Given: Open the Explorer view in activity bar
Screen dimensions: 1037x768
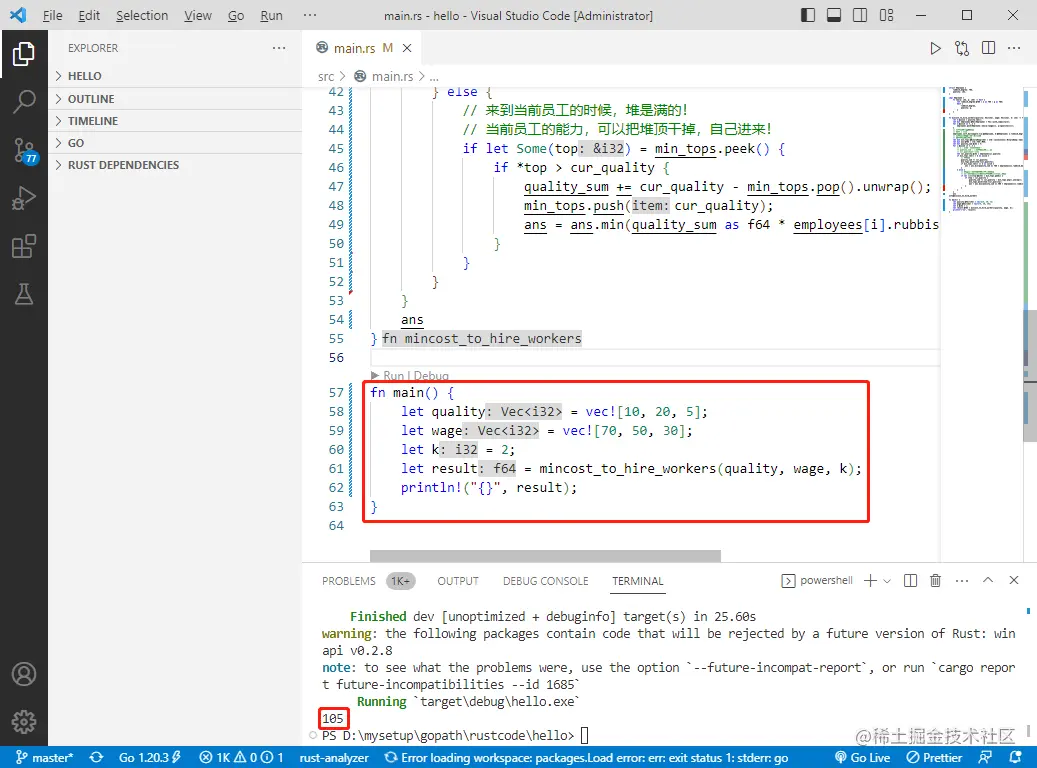Looking at the screenshot, I should coord(24,54).
